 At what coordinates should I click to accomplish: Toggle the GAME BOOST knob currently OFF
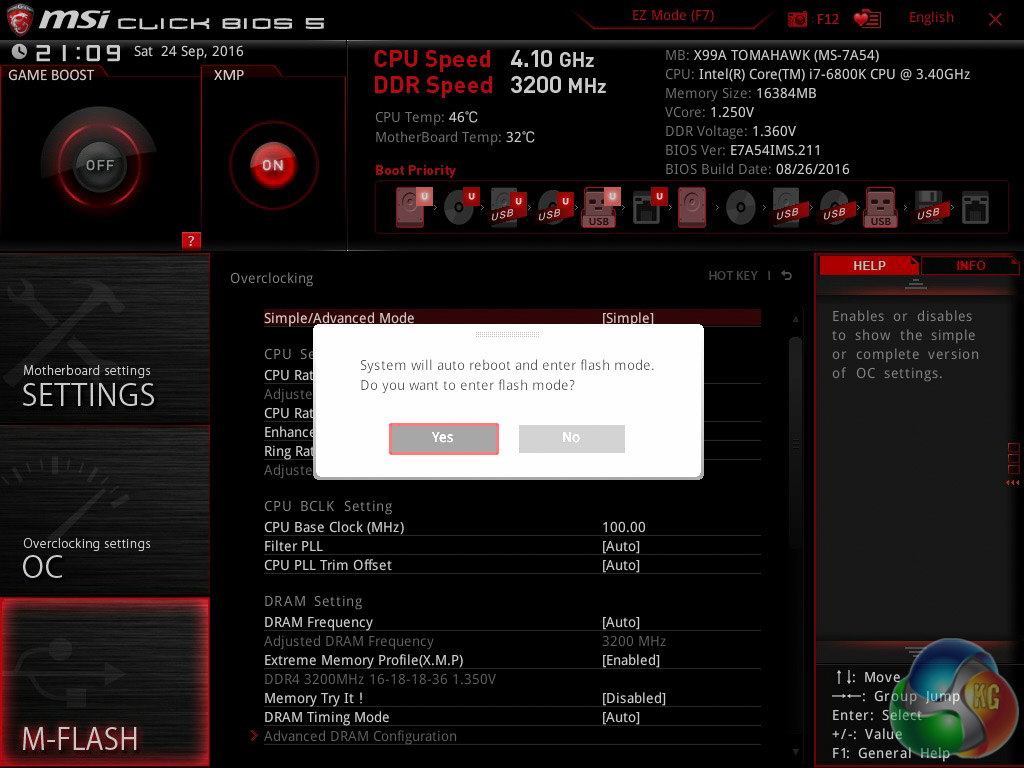[99, 165]
